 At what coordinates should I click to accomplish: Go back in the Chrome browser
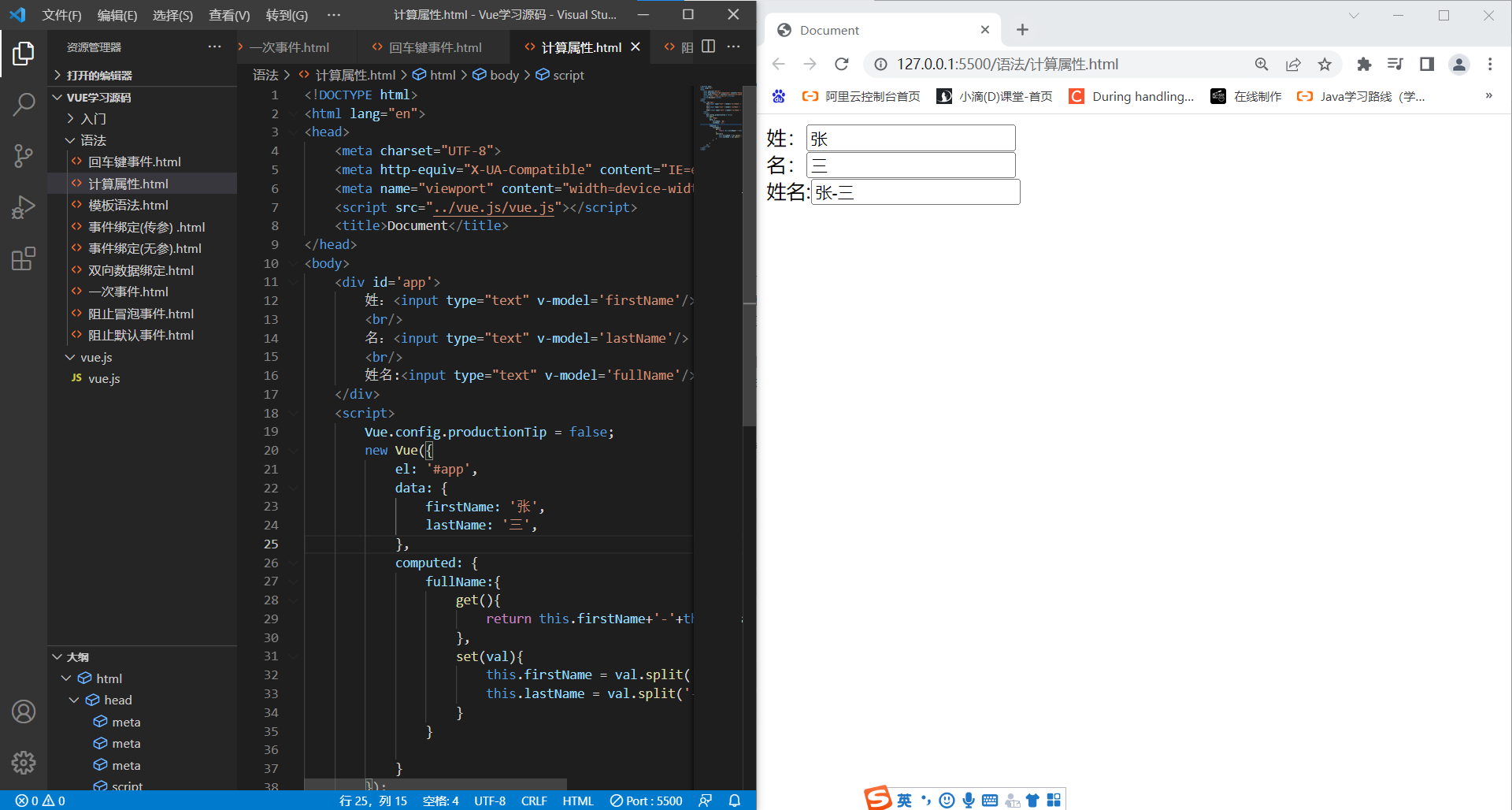(x=778, y=64)
